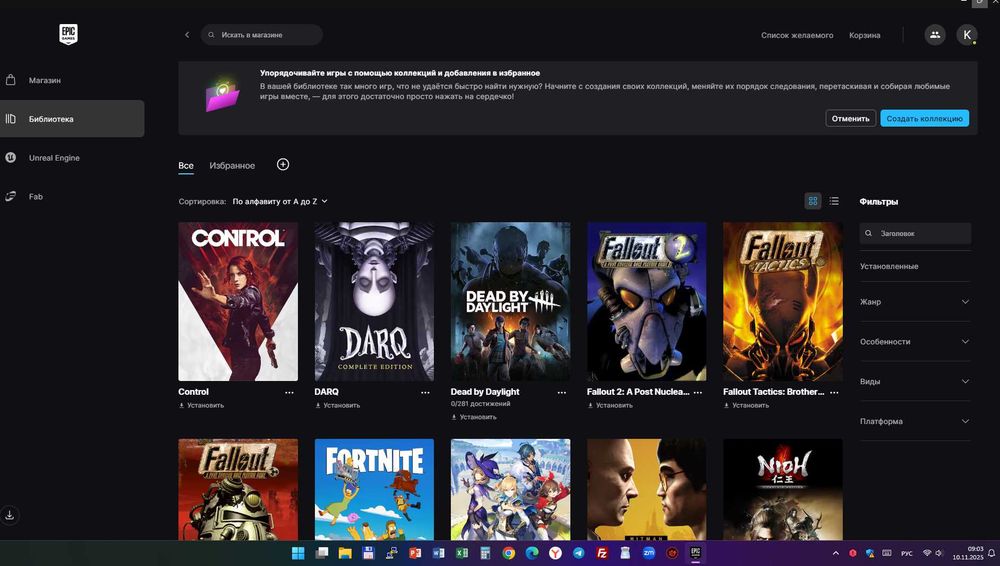The height and width of the screenshot is (566, 1000).
Task: Open Список желаемого wishlist
Action: [x=797, y=35]
